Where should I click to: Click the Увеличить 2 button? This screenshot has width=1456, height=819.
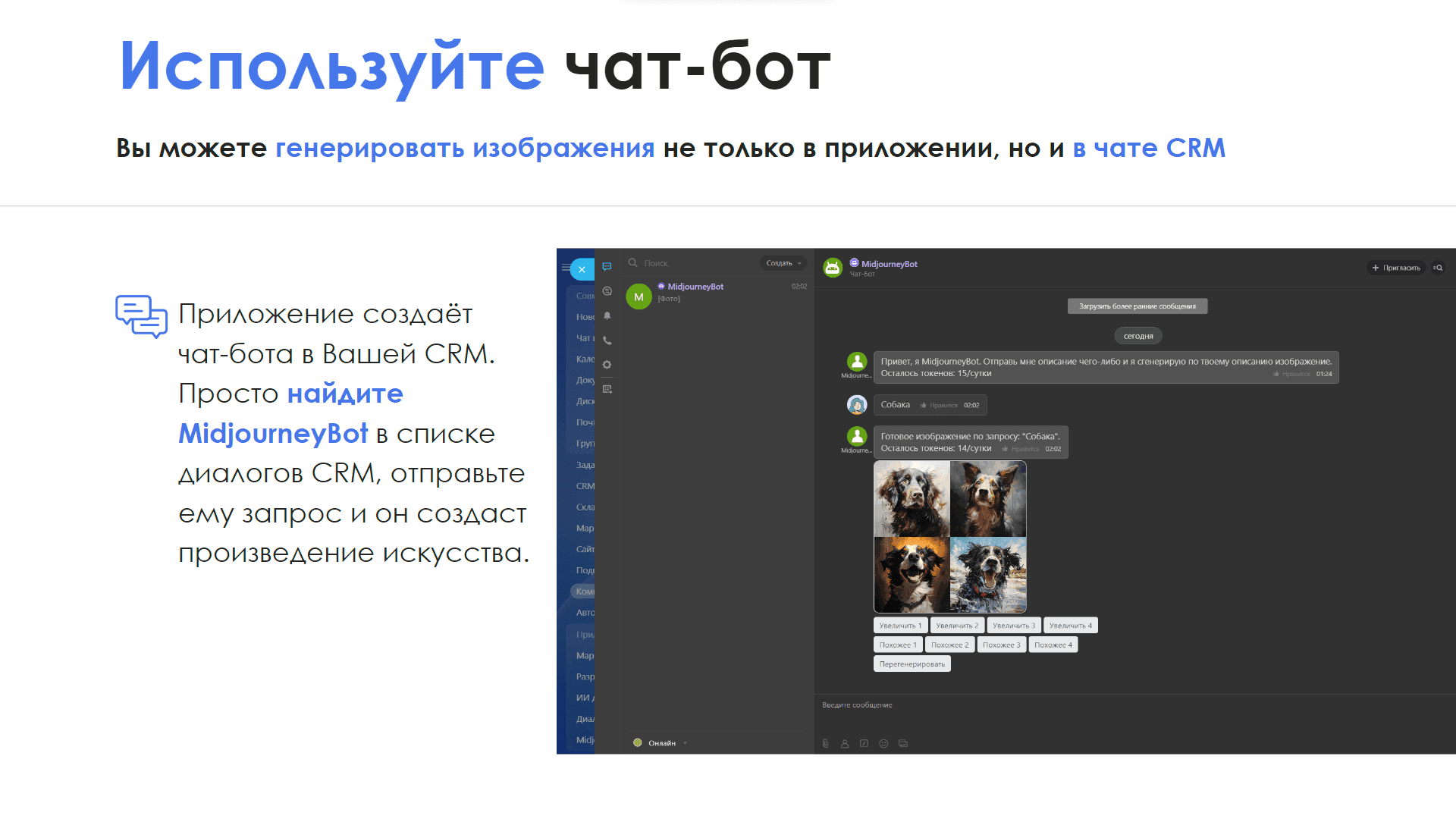coord(957,626)
